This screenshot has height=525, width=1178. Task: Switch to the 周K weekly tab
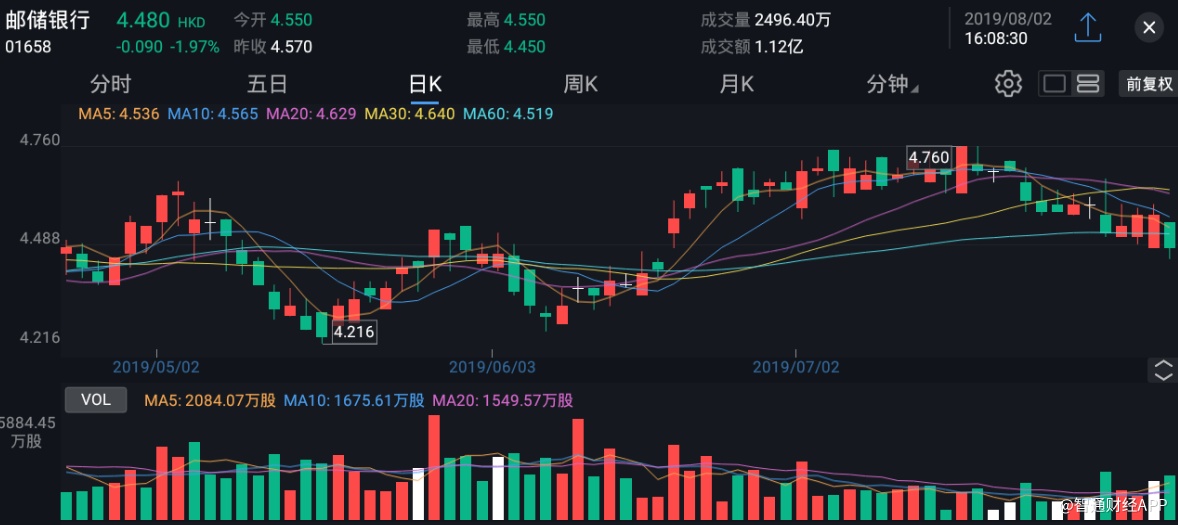tap(580, 84)
